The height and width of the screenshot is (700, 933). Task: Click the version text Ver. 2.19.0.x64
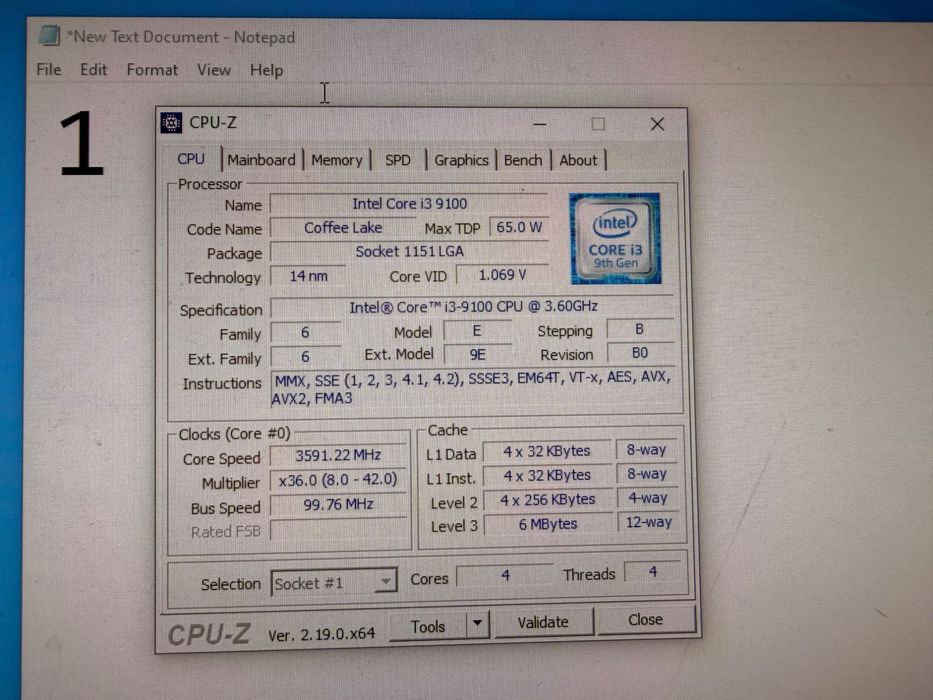pyautogui.click(x=321, y=635)
